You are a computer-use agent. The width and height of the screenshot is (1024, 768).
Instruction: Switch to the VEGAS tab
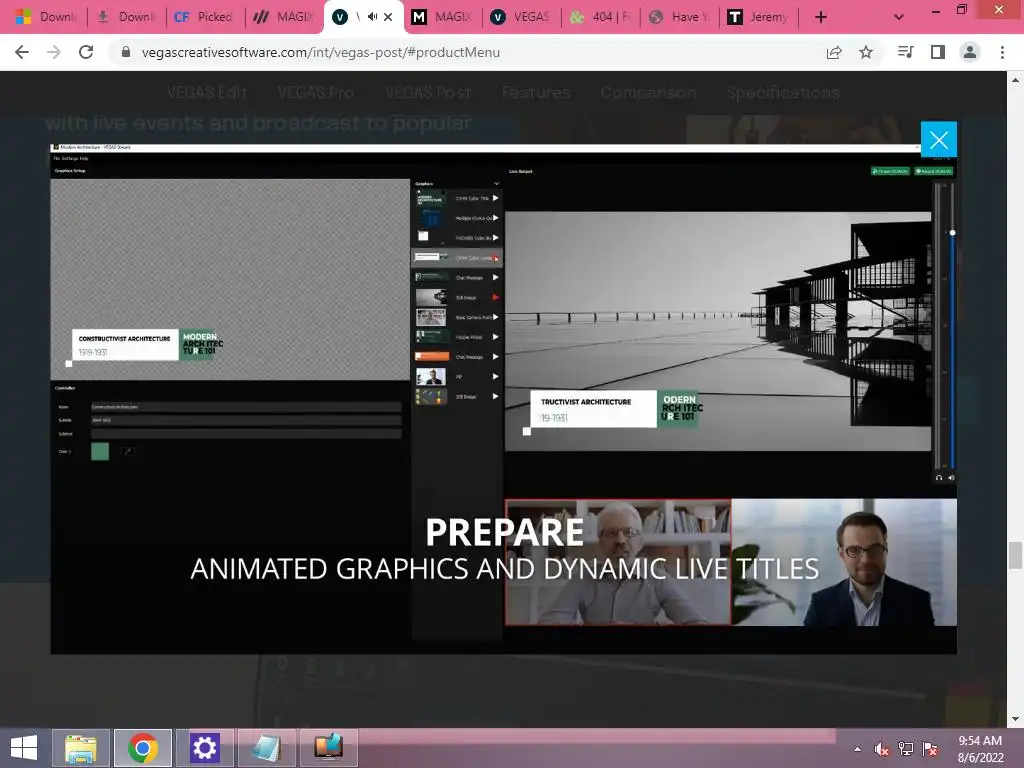point(521,17)
